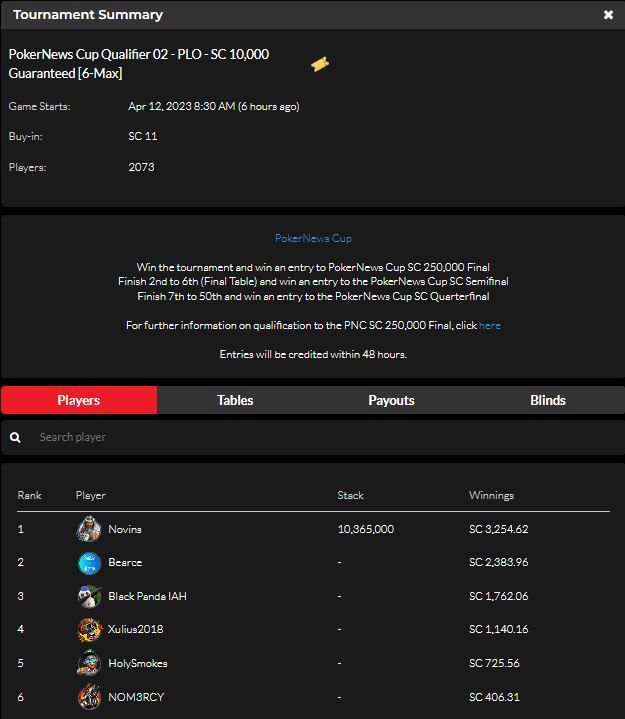The width and height of the screenshot is (625, 719).
Task: Switch to the Tables tab
Action: pyautogui.click(x=235, y=400)
